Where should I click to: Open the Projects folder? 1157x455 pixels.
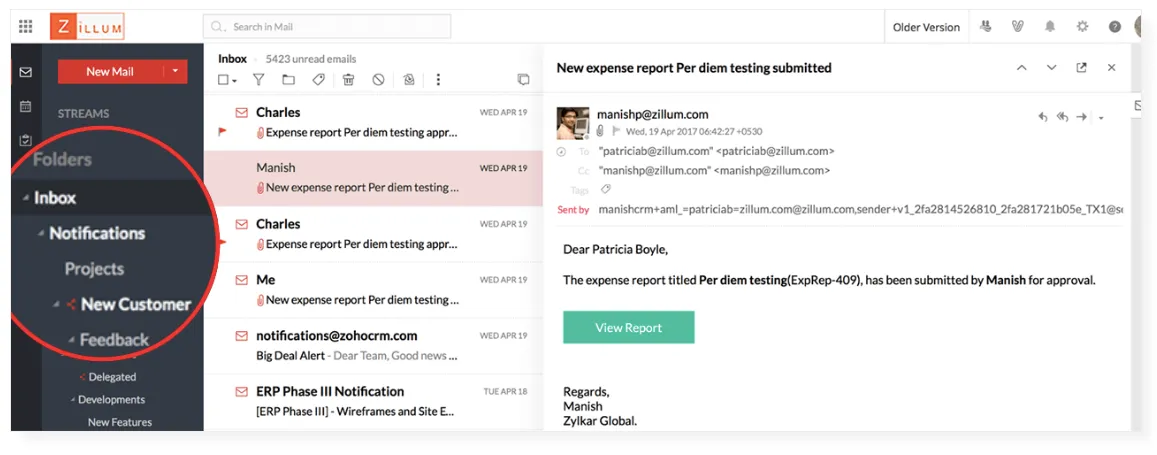pos(94,269)
